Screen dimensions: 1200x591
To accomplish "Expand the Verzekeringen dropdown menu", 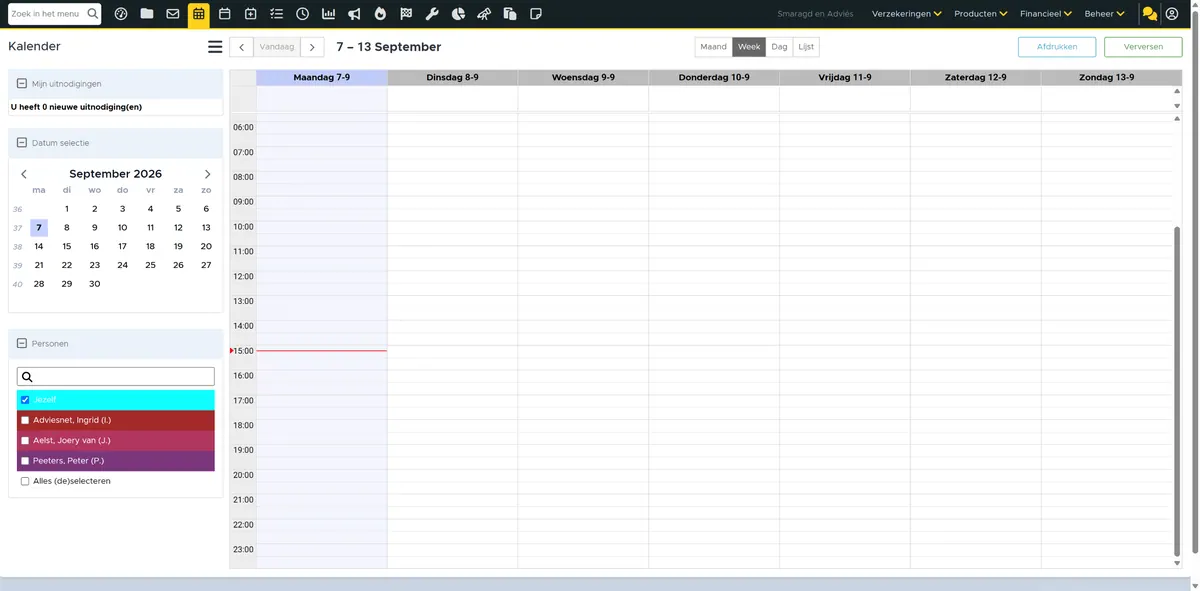I will (906, 14).
